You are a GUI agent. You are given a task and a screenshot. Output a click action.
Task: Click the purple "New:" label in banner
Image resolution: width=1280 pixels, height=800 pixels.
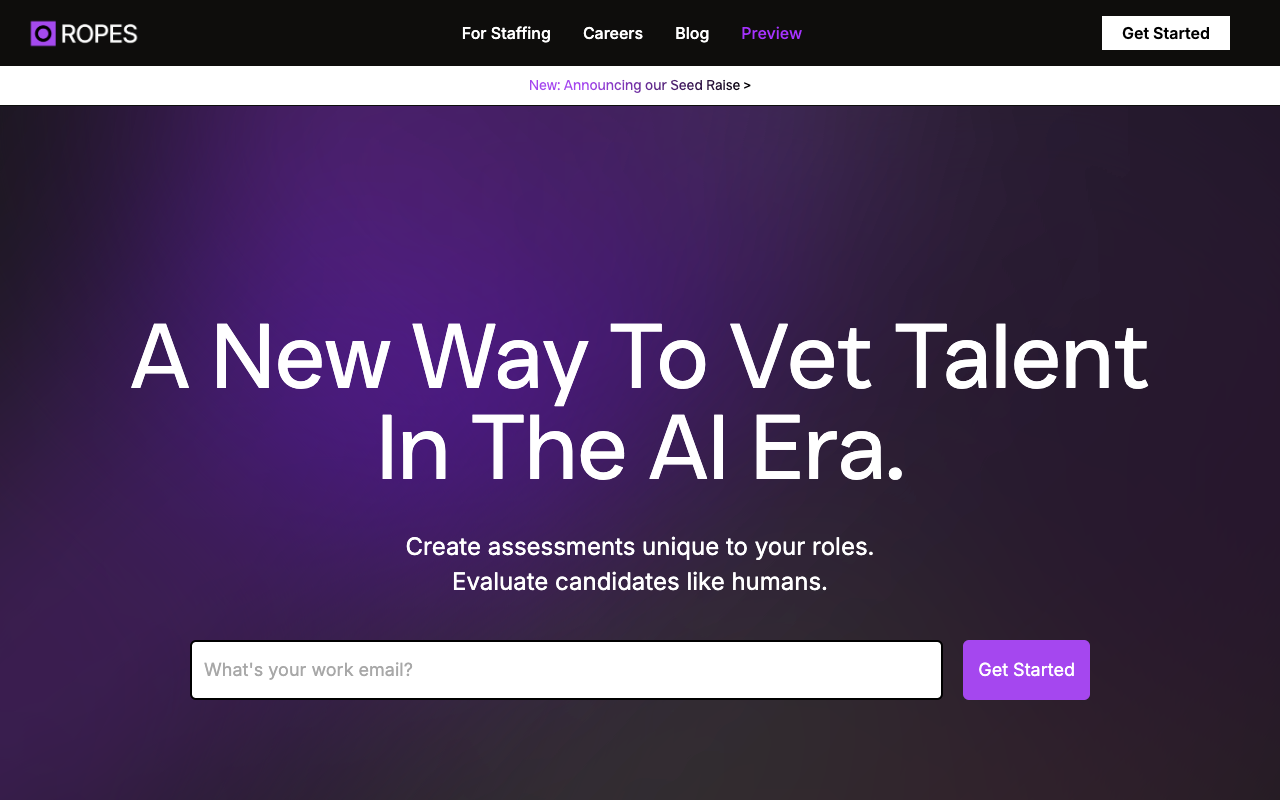[x=544, y=85]
